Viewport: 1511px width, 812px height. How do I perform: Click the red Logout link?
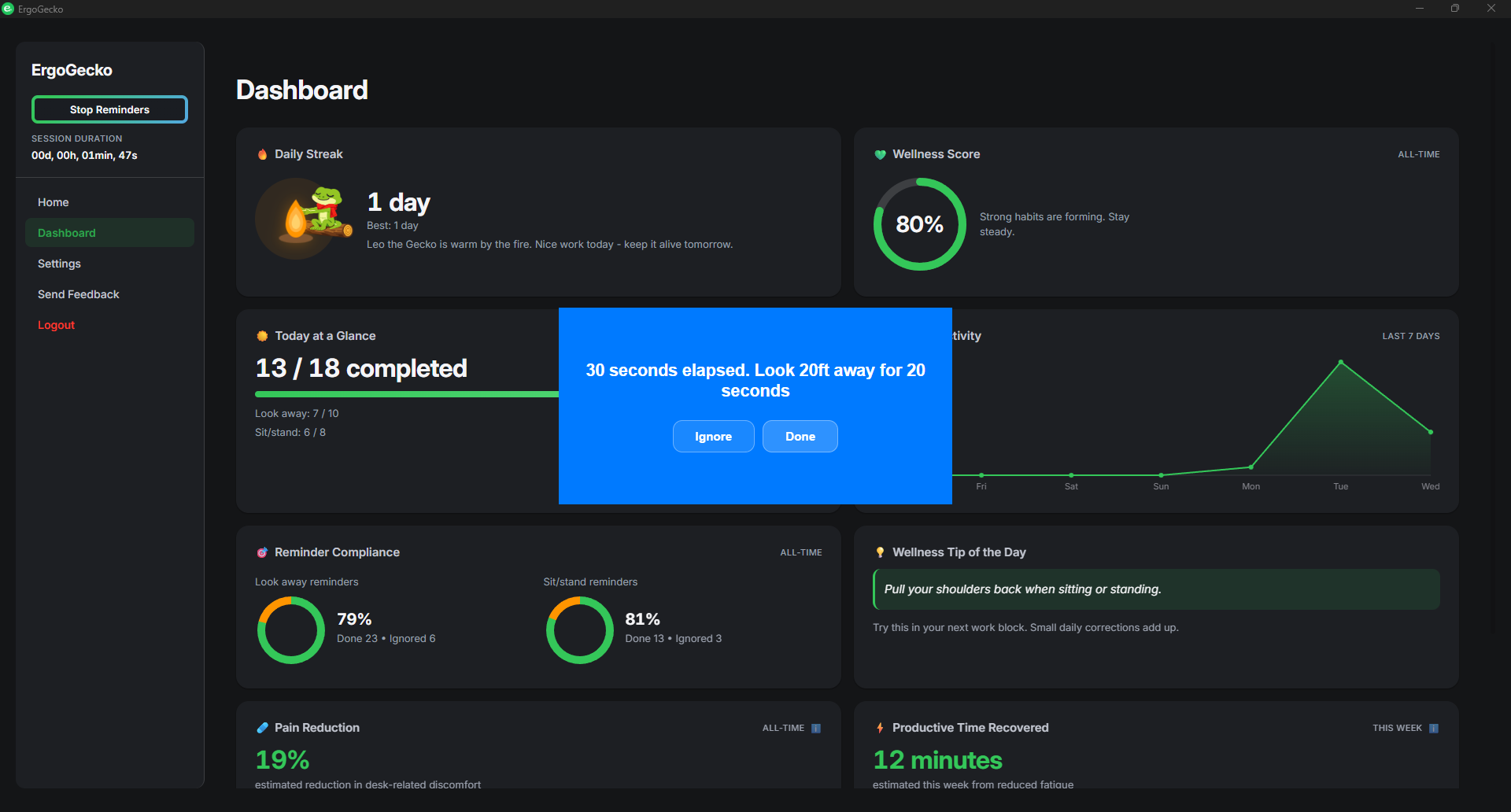tap(56, 324)
